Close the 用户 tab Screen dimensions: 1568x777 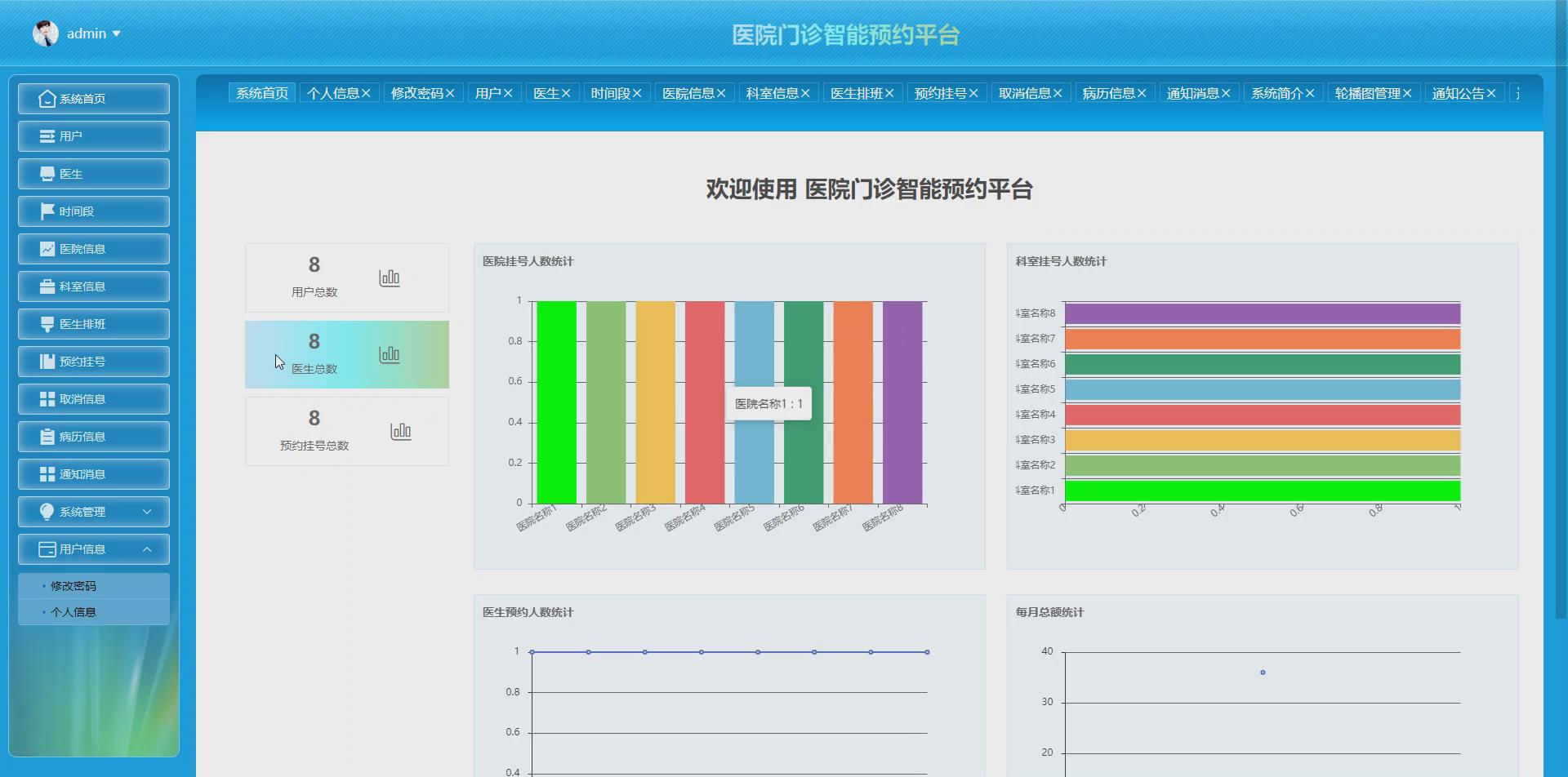508,94
